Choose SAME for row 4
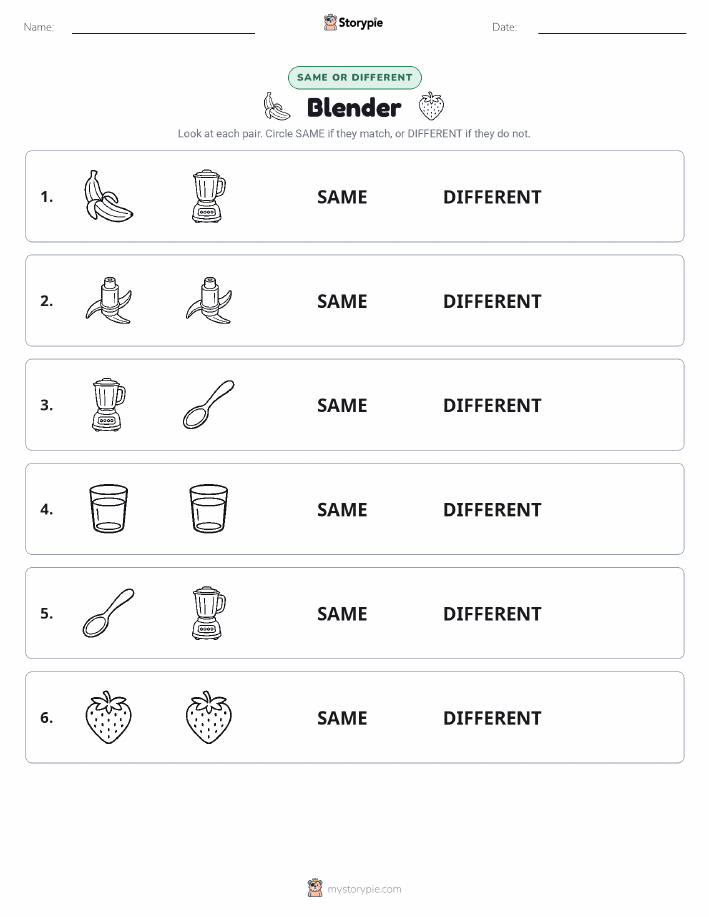 [x=342, y=509]
